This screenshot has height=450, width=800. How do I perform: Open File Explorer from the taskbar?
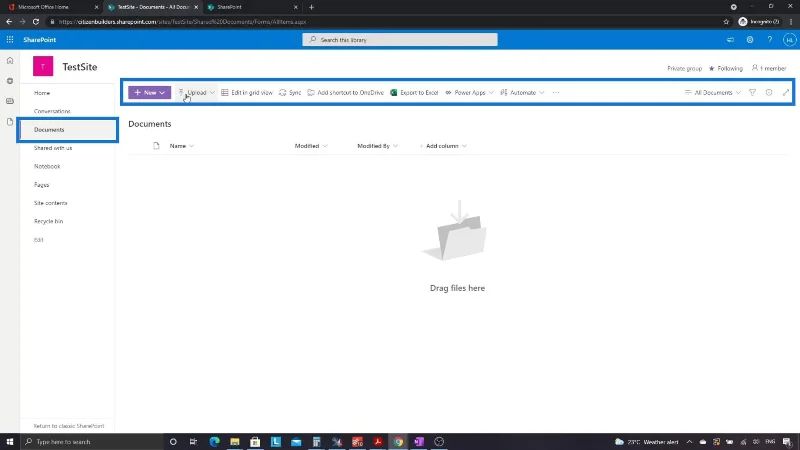coord(235,441)
